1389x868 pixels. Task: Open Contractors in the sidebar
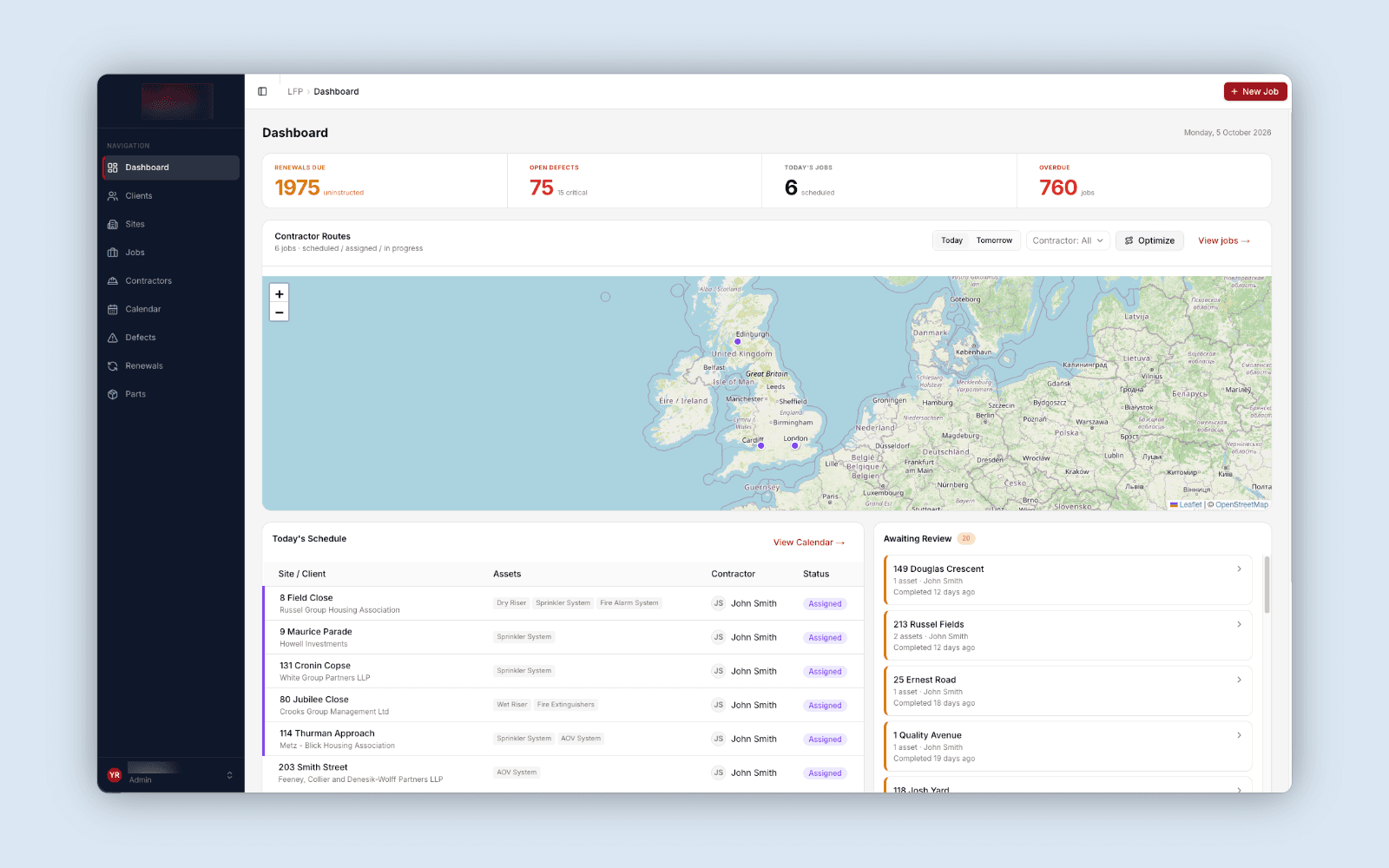tap(171, 281)
